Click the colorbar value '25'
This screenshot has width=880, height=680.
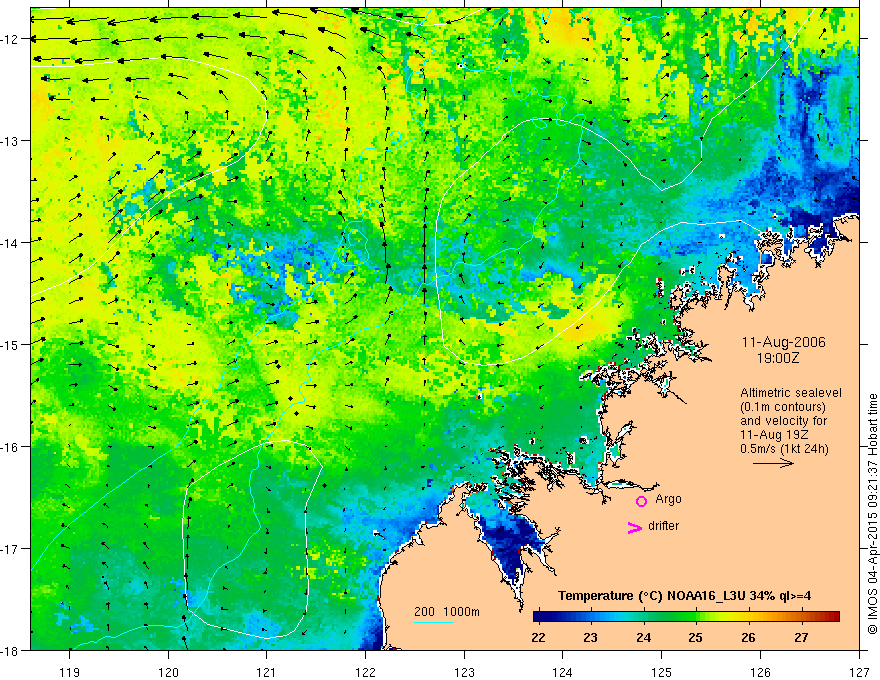tap(695, 637)
